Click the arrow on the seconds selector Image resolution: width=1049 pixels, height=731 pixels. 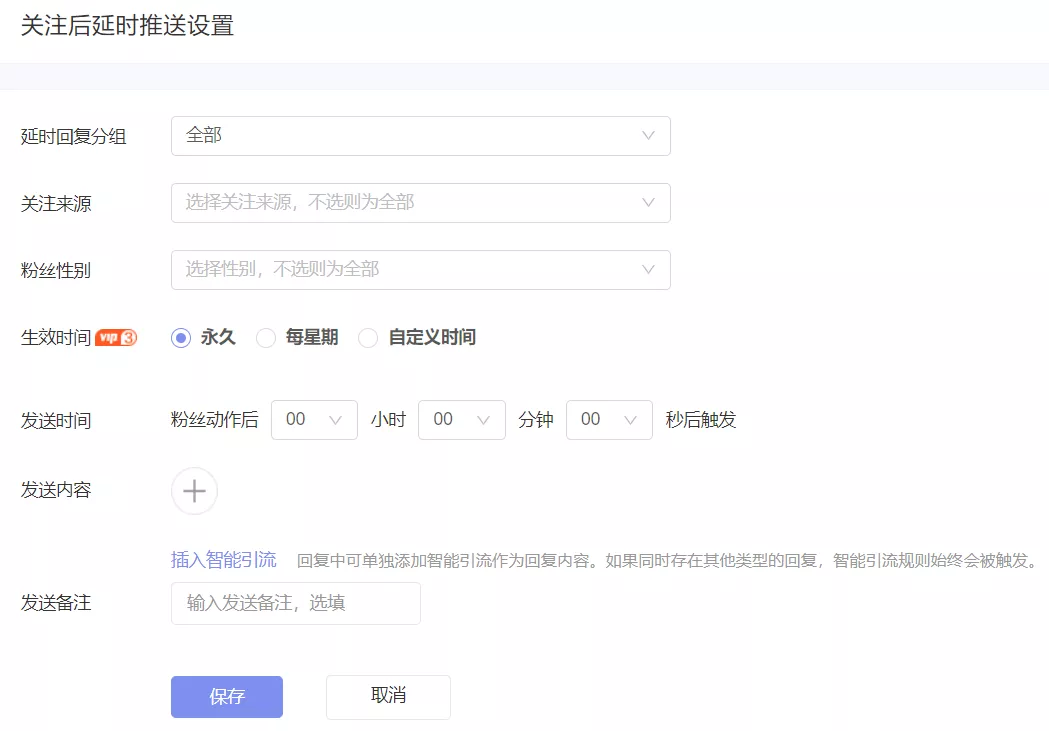pos(629,420)
